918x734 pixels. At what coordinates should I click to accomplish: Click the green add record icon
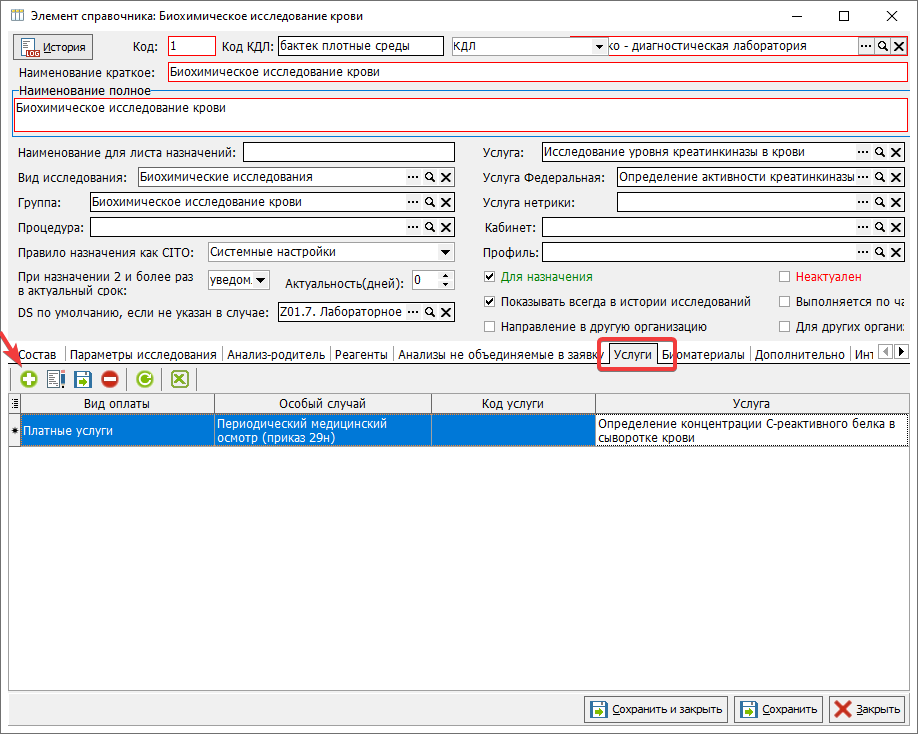(29, 379)
